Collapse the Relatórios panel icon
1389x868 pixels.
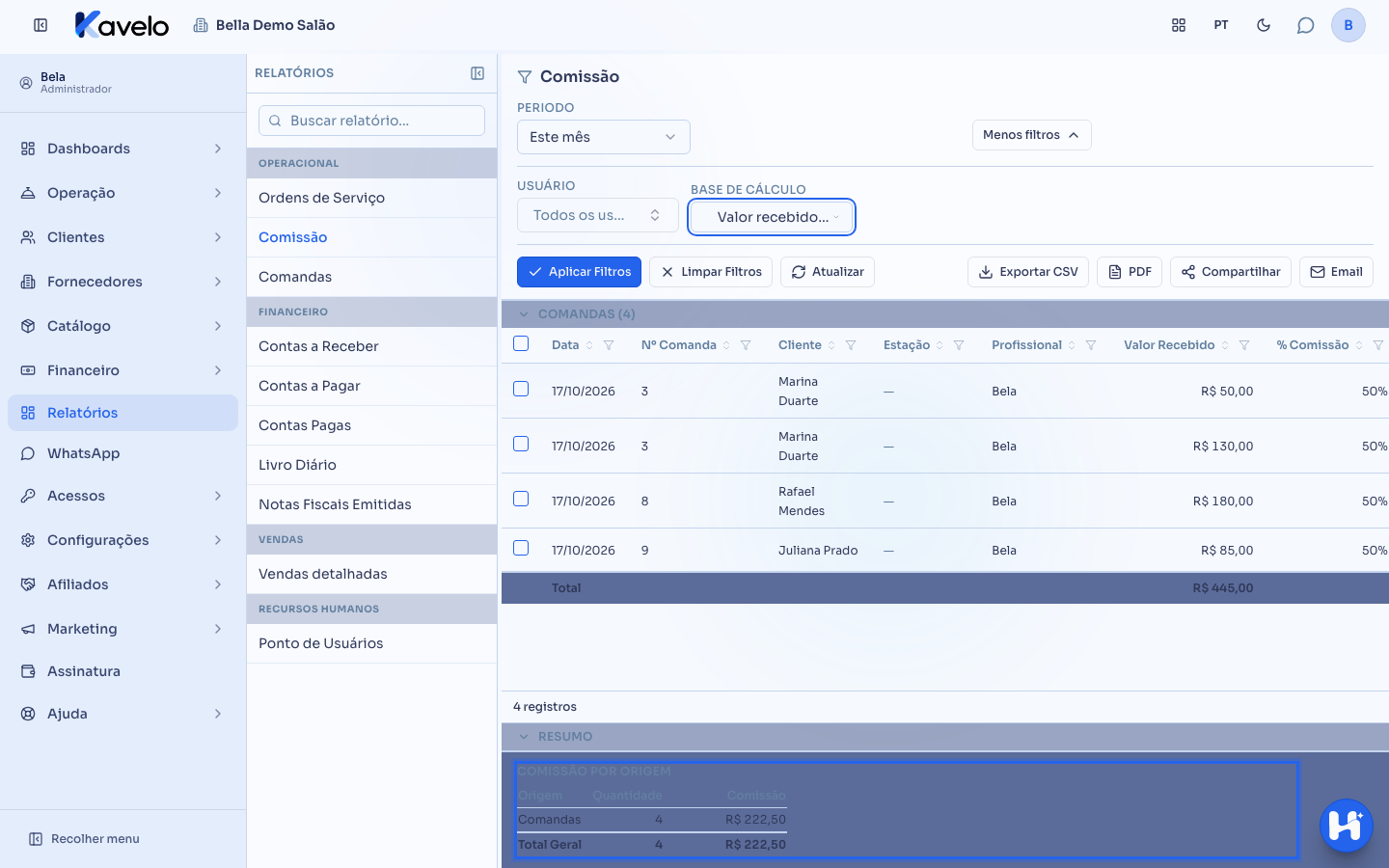[477, 73]
